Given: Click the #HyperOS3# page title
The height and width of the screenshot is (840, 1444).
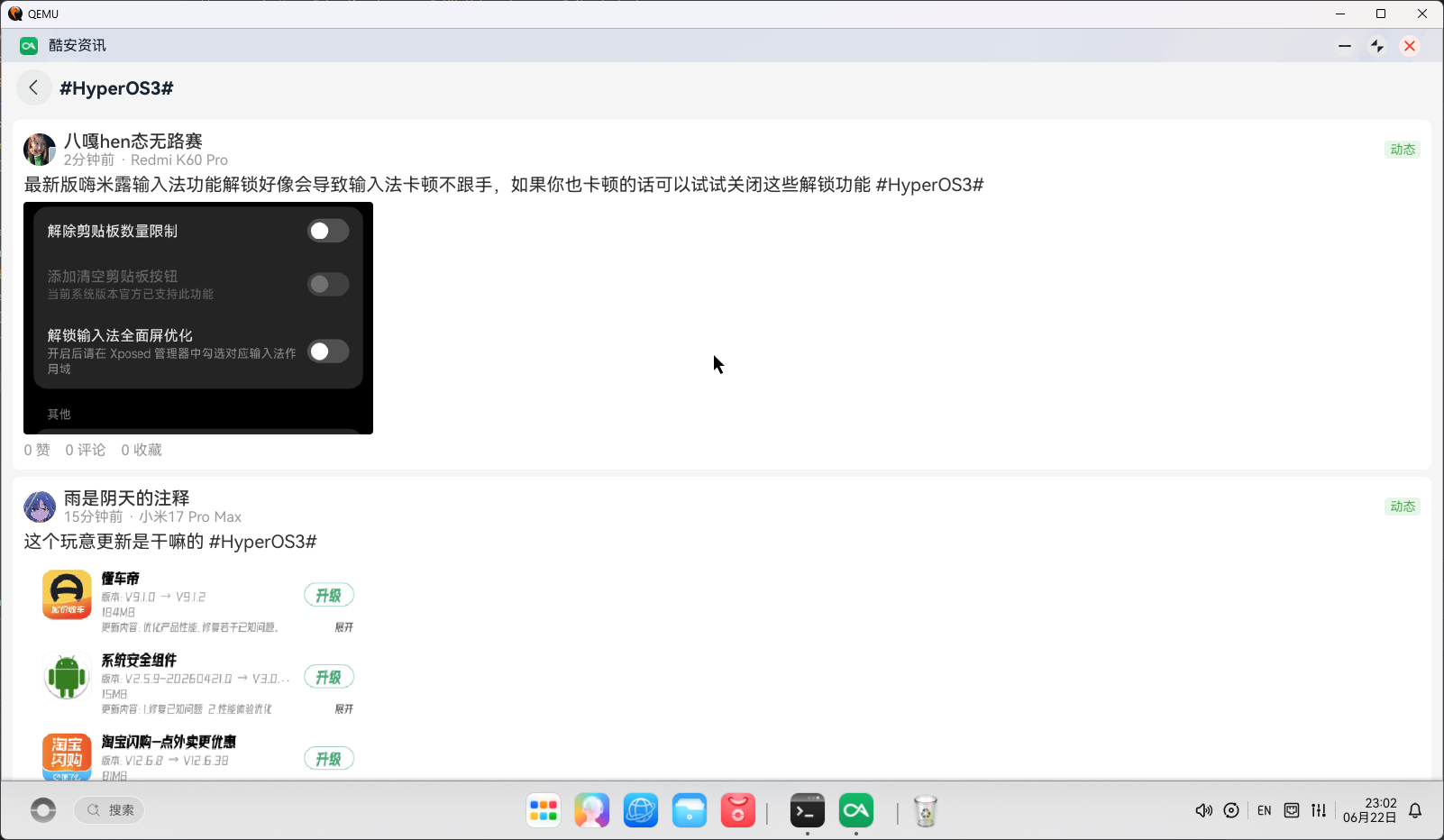Looking at the screenshot, I should [116, 88].
